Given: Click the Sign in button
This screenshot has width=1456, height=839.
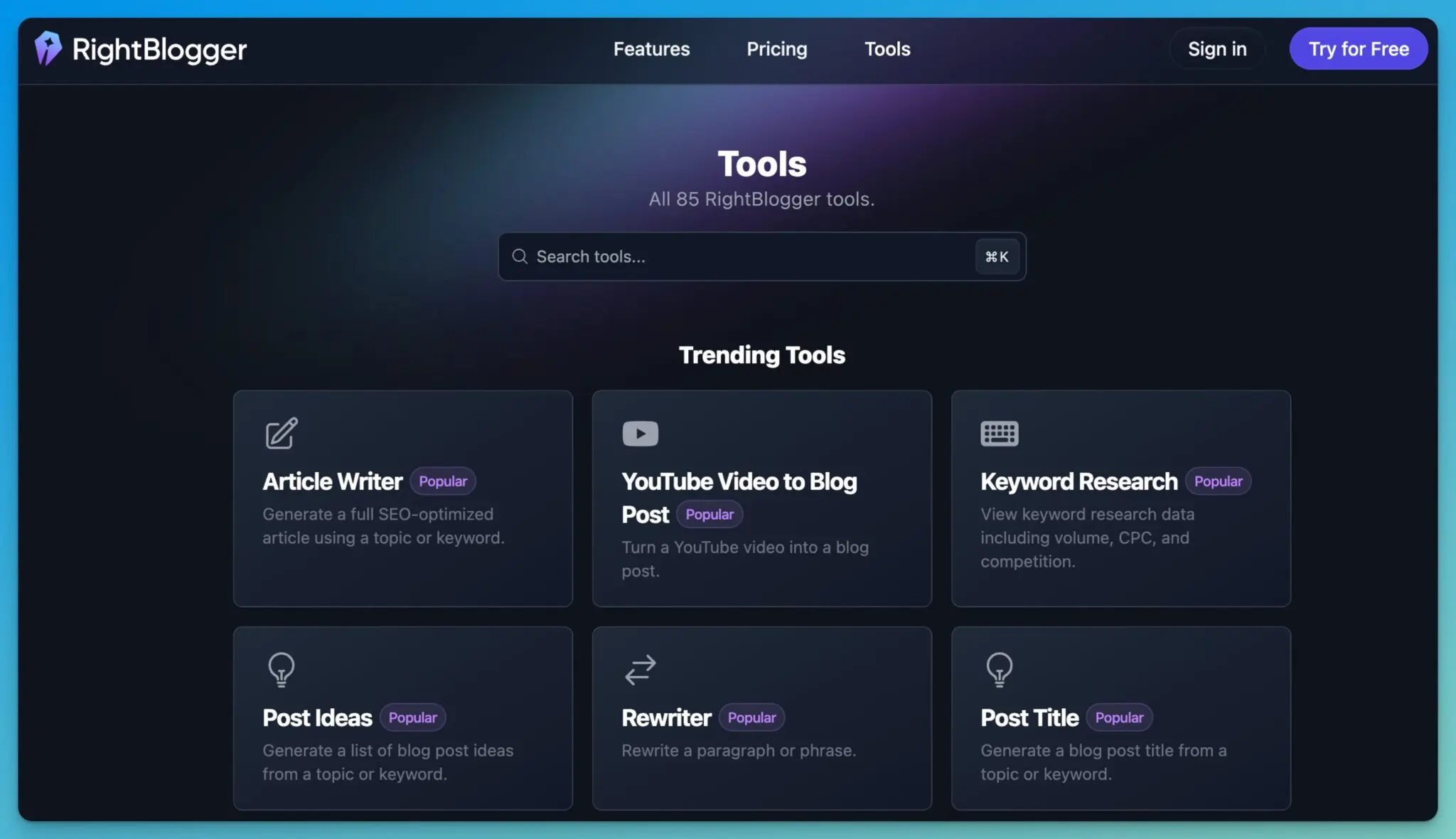Looking at the screenshot, I should pyautogui.click(x=1216, y=48).
